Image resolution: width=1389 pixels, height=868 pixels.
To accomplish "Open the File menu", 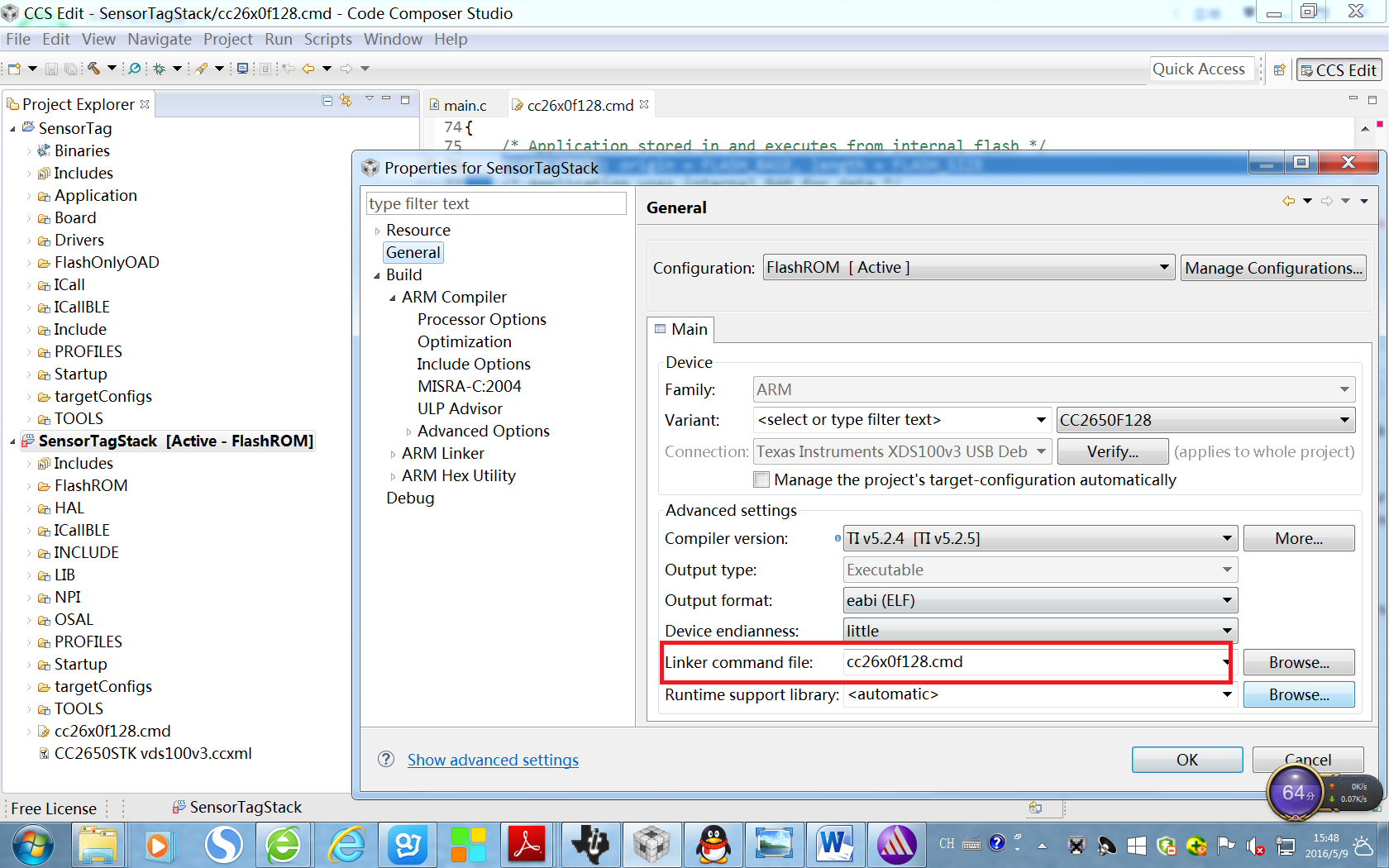I will 18,39.
